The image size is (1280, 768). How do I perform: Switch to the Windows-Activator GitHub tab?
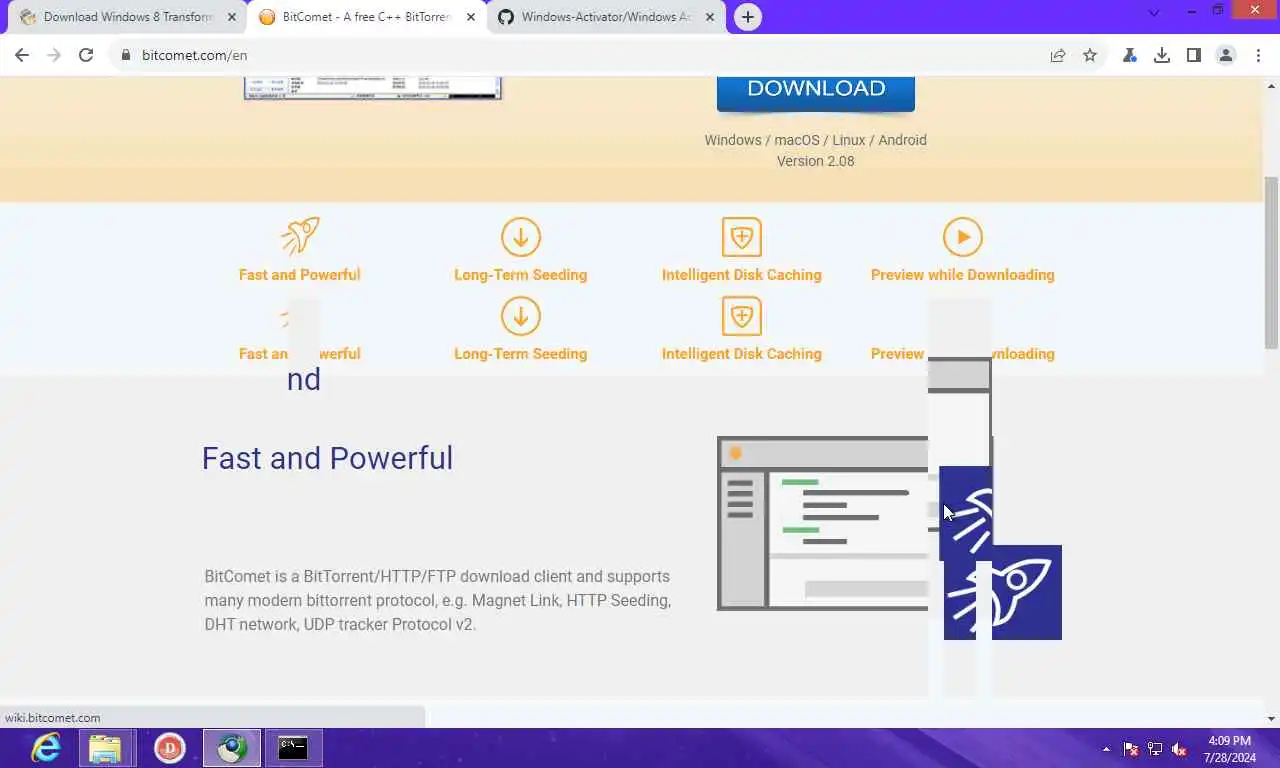coord(606,17)
